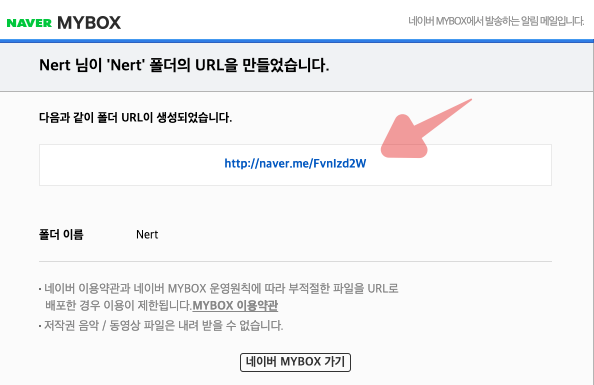Click the text '다음과 같이 폴더 URL이 생성되었습니다.'

click(x=136, y=117)
